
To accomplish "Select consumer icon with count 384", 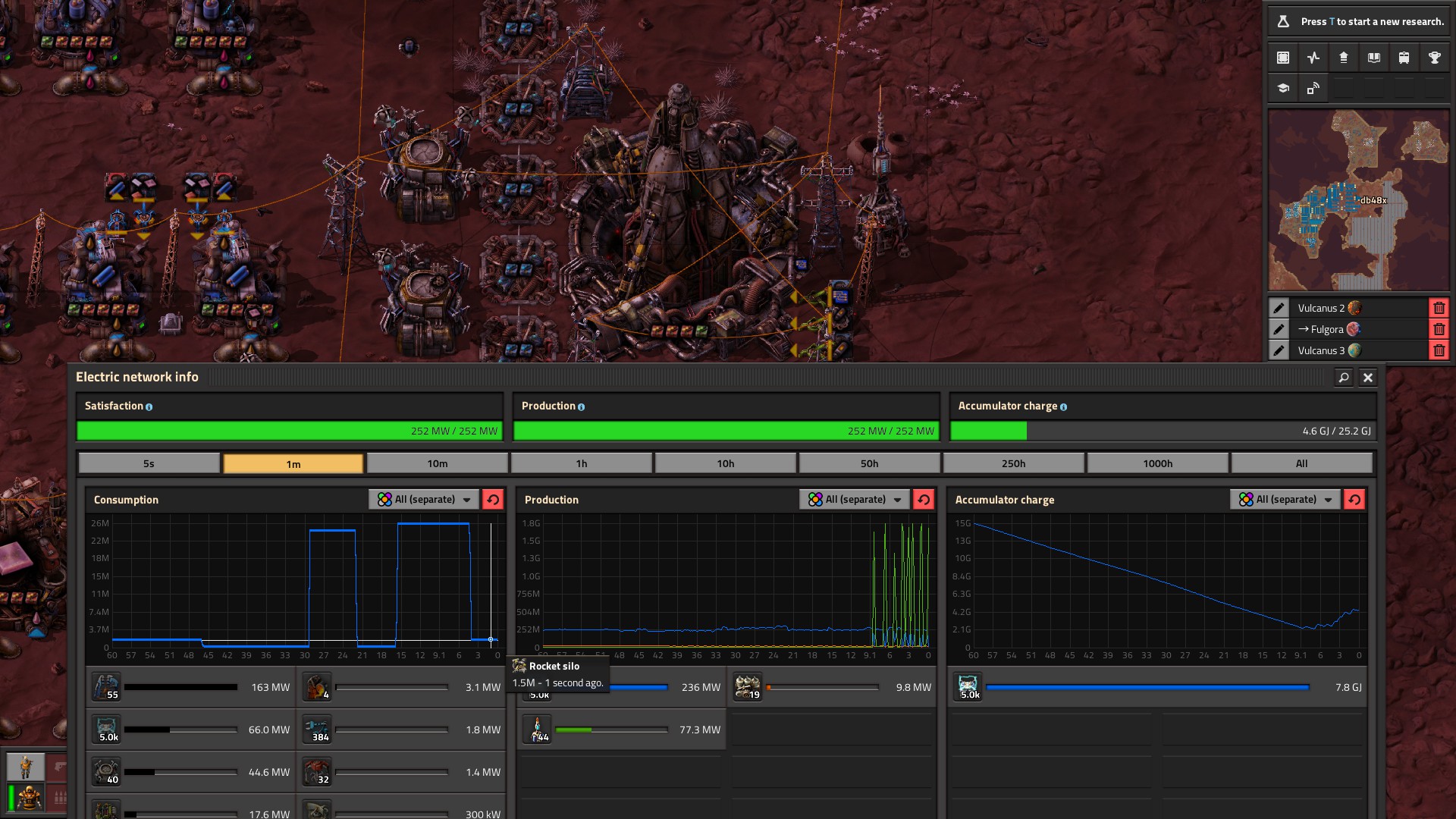I will click(x=317, y=730).
